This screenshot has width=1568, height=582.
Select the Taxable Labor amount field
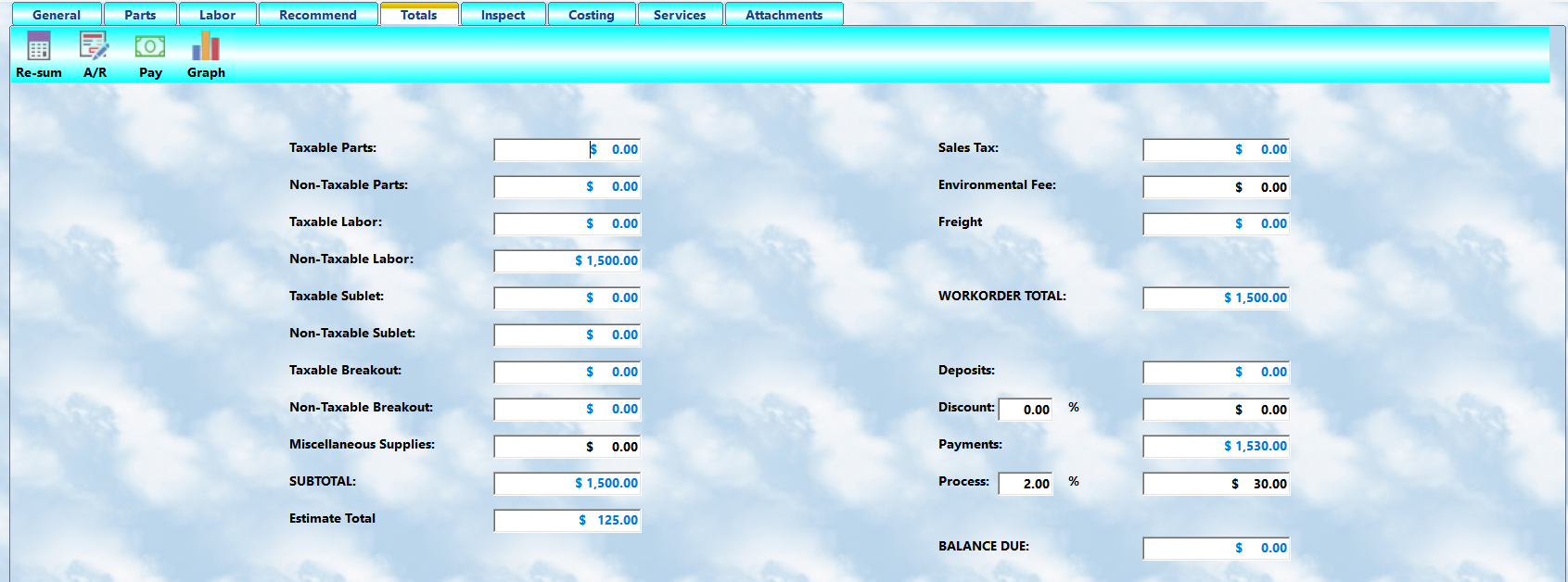pos(567,223)
